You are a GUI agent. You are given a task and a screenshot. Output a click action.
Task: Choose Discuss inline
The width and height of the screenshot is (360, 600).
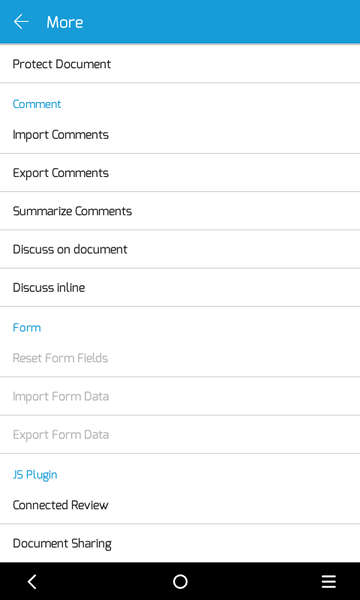[x=180, y=288]
